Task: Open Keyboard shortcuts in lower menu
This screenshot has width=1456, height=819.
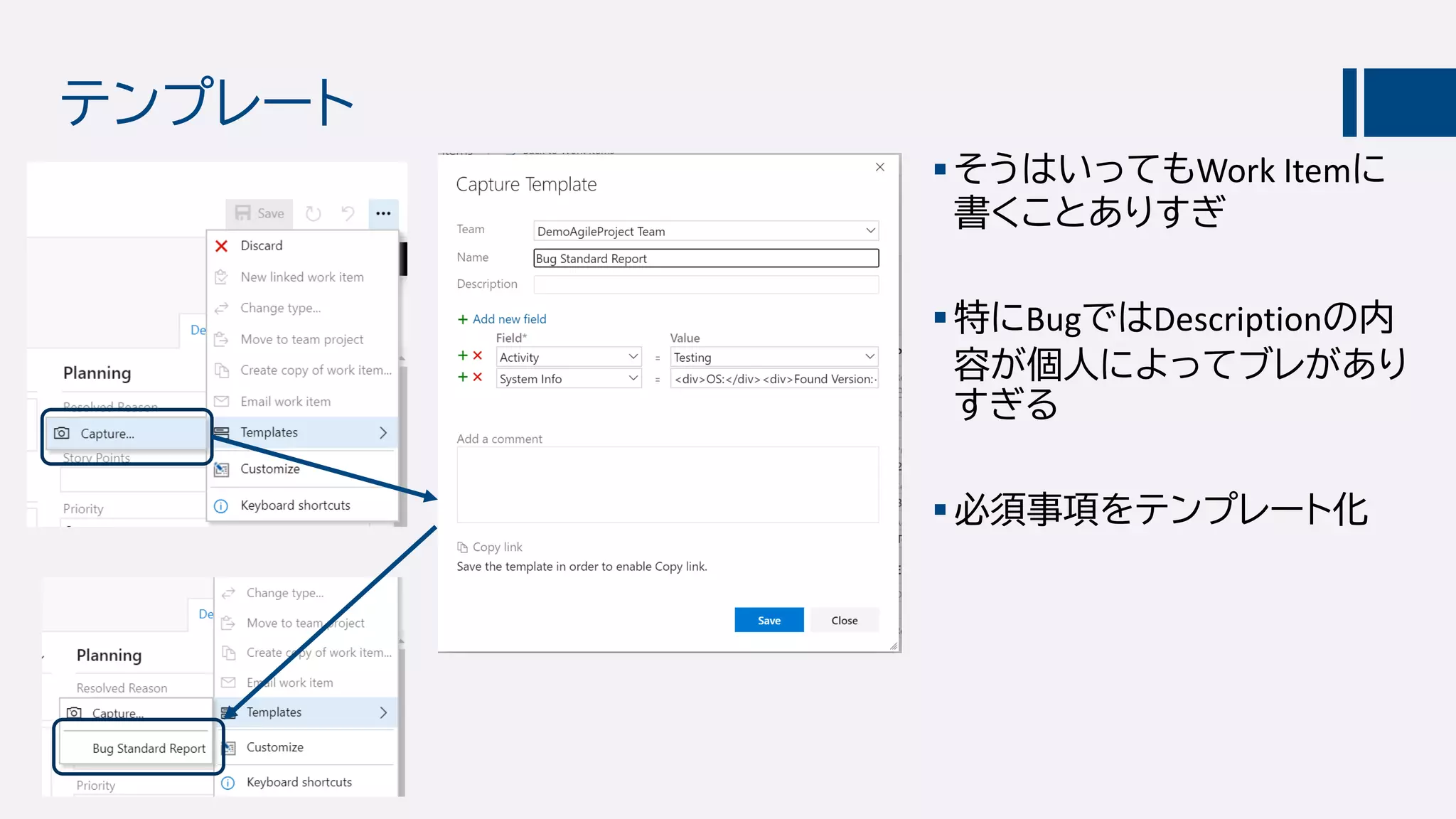Action: 306,782
